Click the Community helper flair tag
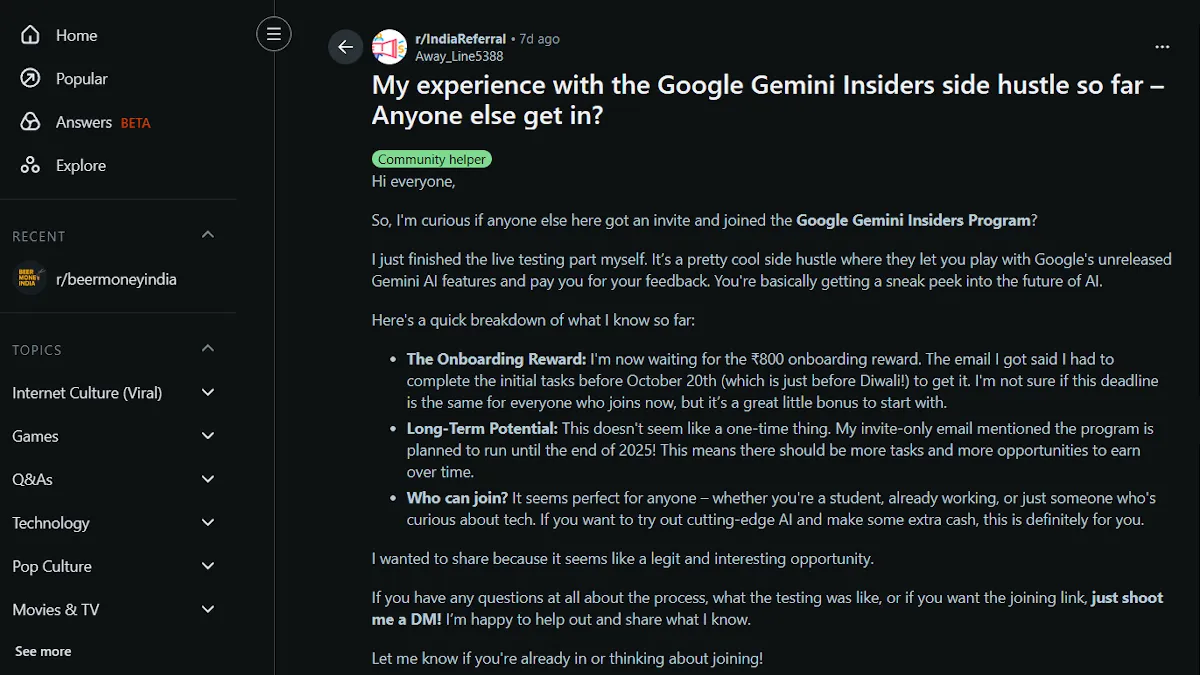 (431, 158)
